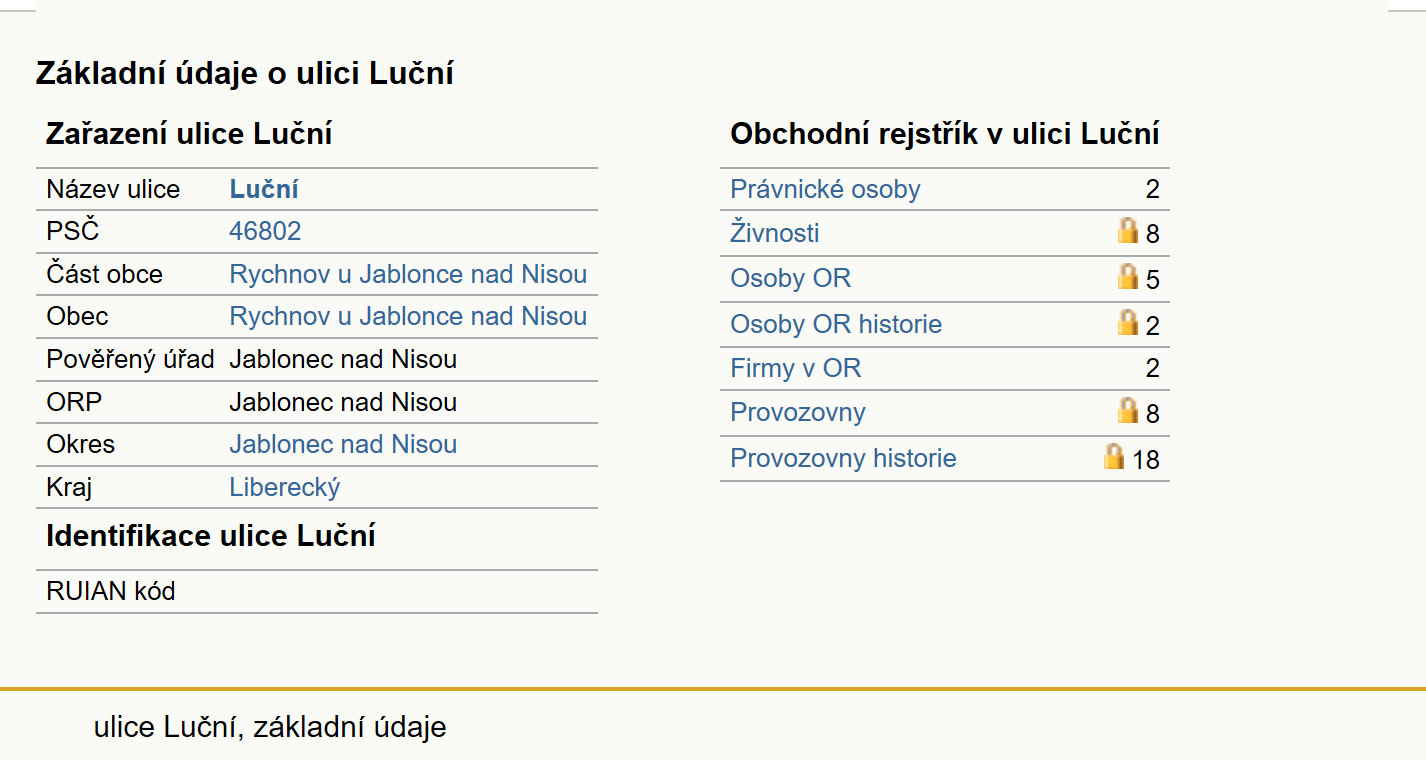Click the lock icon next to Provozovny

1127,410
